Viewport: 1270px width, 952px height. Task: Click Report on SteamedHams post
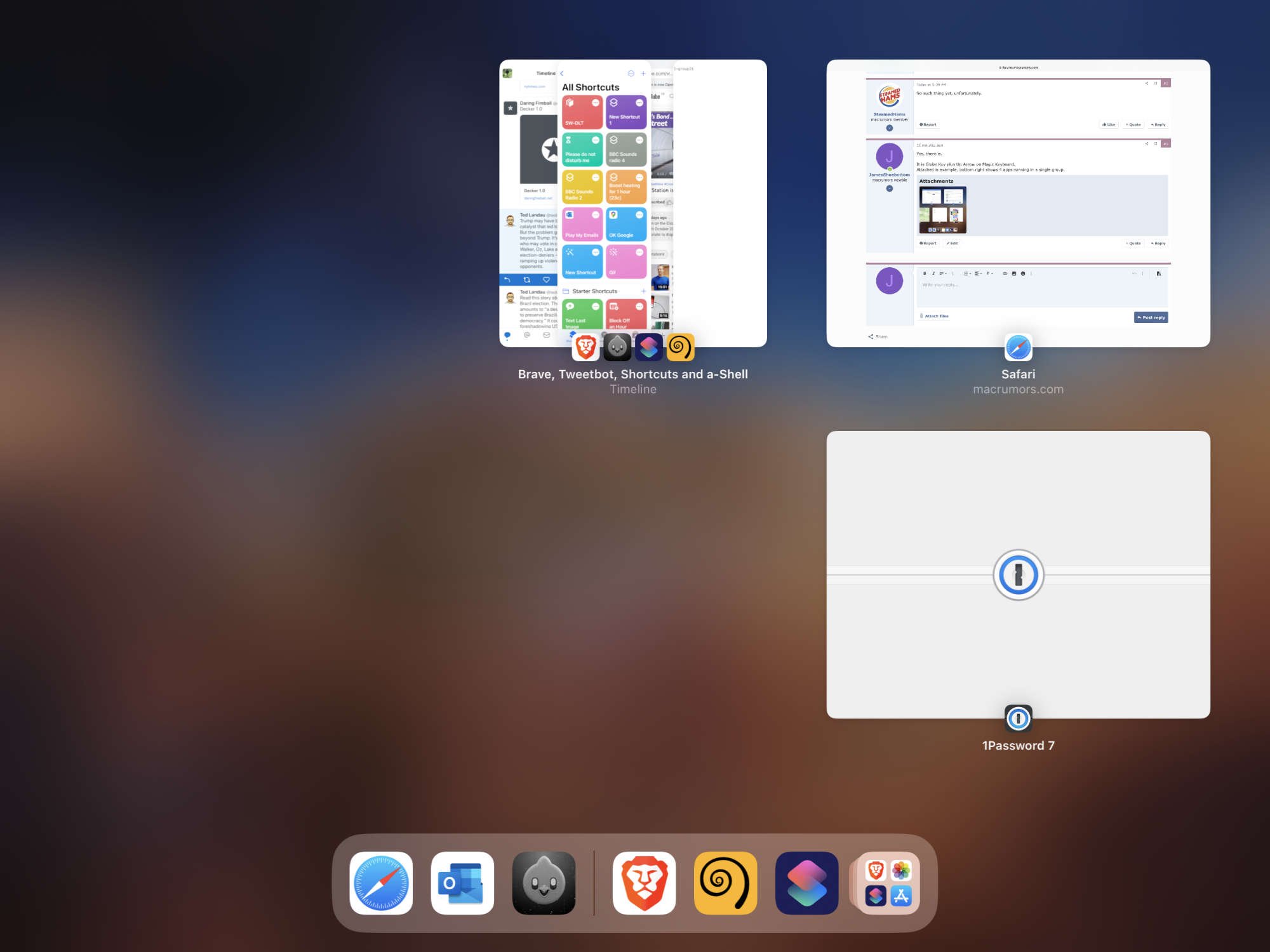(928, 125)
